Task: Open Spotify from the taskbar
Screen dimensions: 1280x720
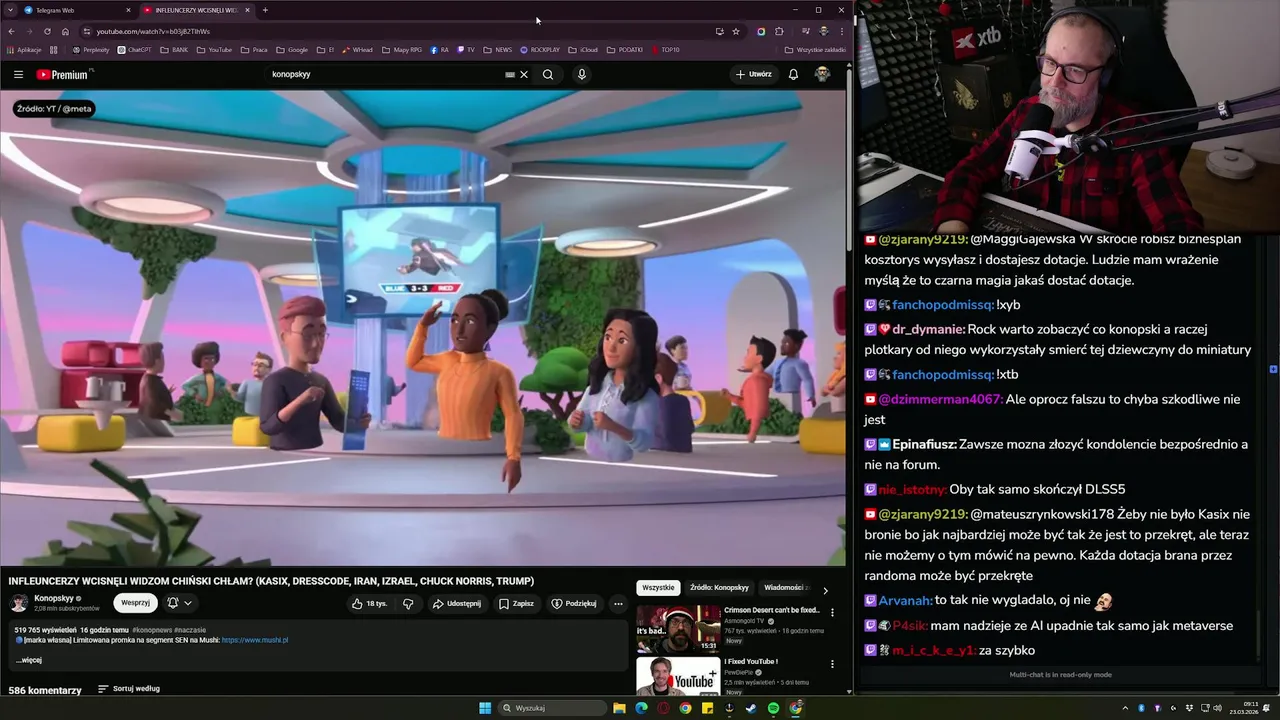Action: tap(773, 708)
